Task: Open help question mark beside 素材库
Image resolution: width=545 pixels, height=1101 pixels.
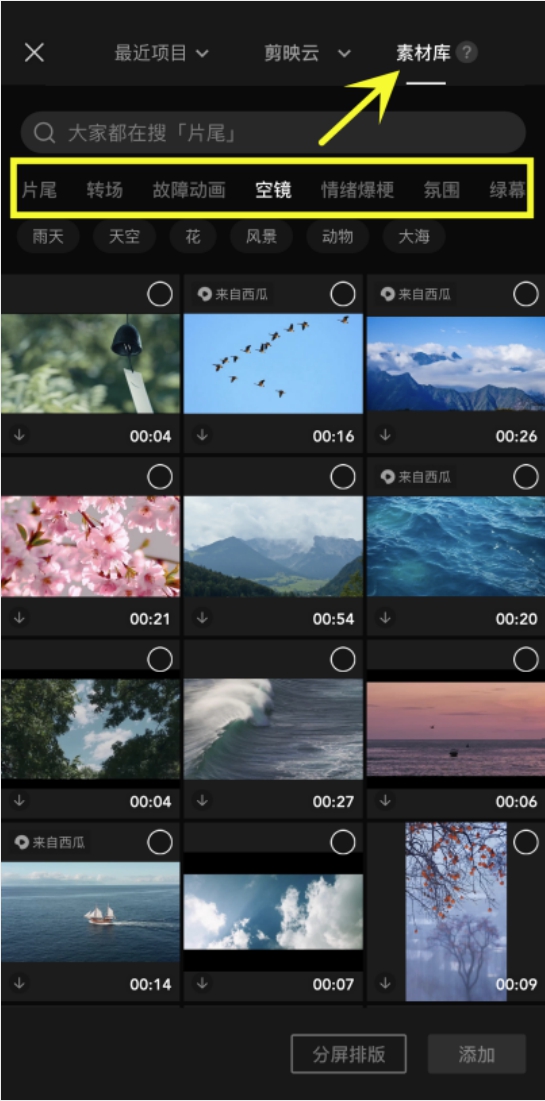Action: pyautogui.click(x=466, y=53)
